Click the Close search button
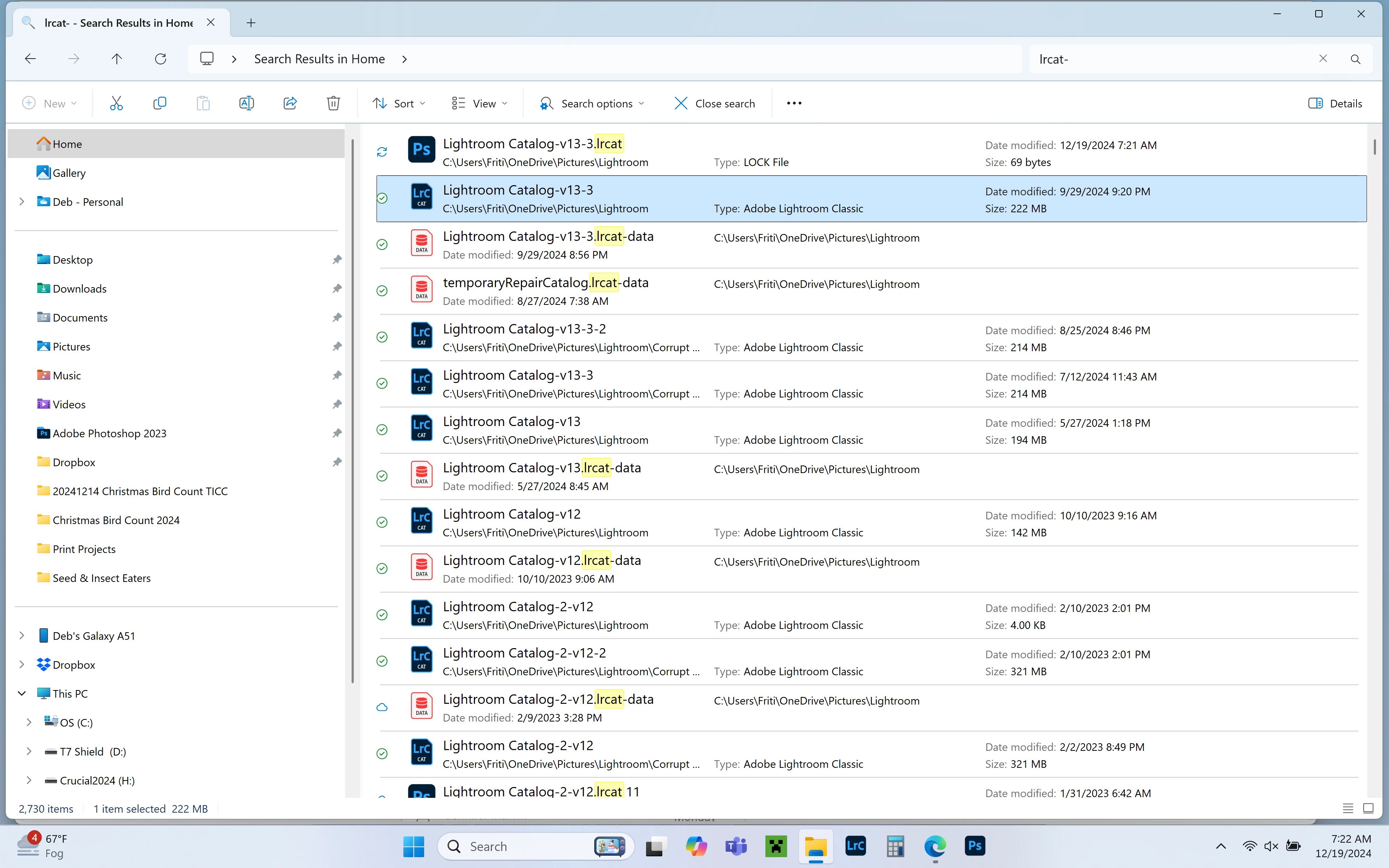Screen dimensions: 1389x868 [x=715, y=103]
